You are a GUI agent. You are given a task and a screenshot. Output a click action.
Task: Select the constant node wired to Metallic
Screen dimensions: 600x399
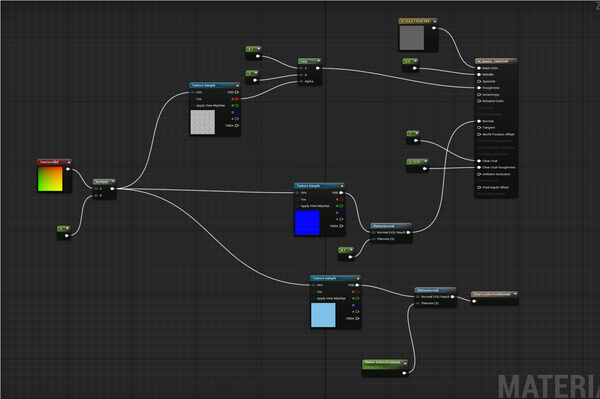point(411,65)
